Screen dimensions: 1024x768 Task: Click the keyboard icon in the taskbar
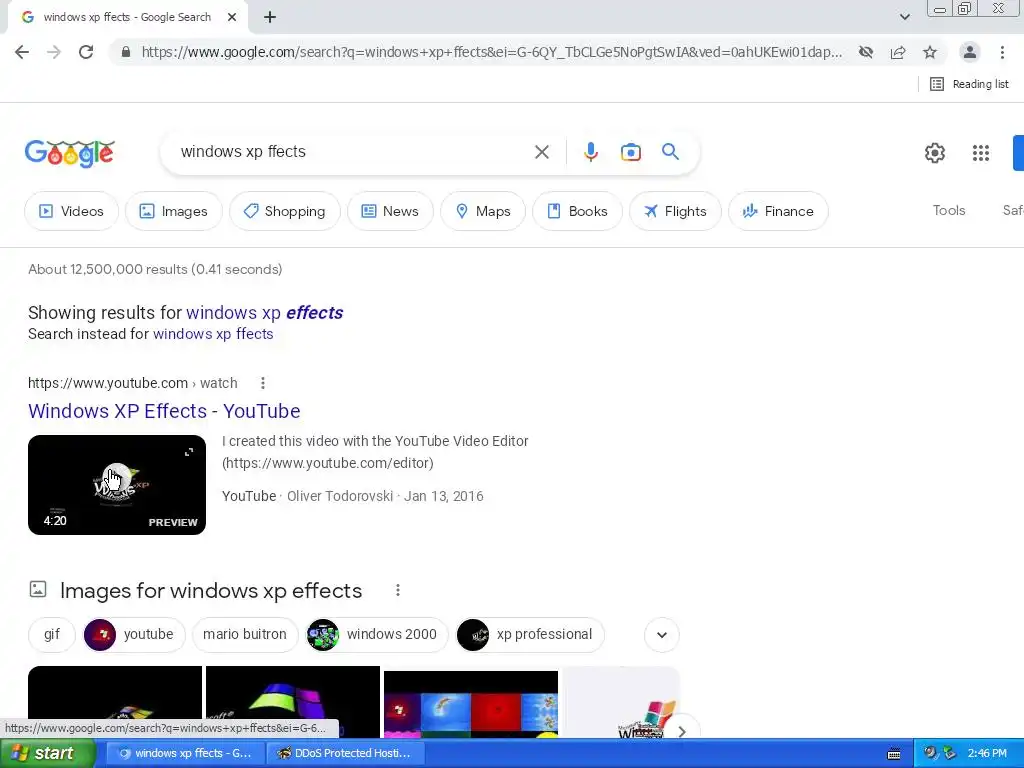pyautogui.click(x=894, y=754)
